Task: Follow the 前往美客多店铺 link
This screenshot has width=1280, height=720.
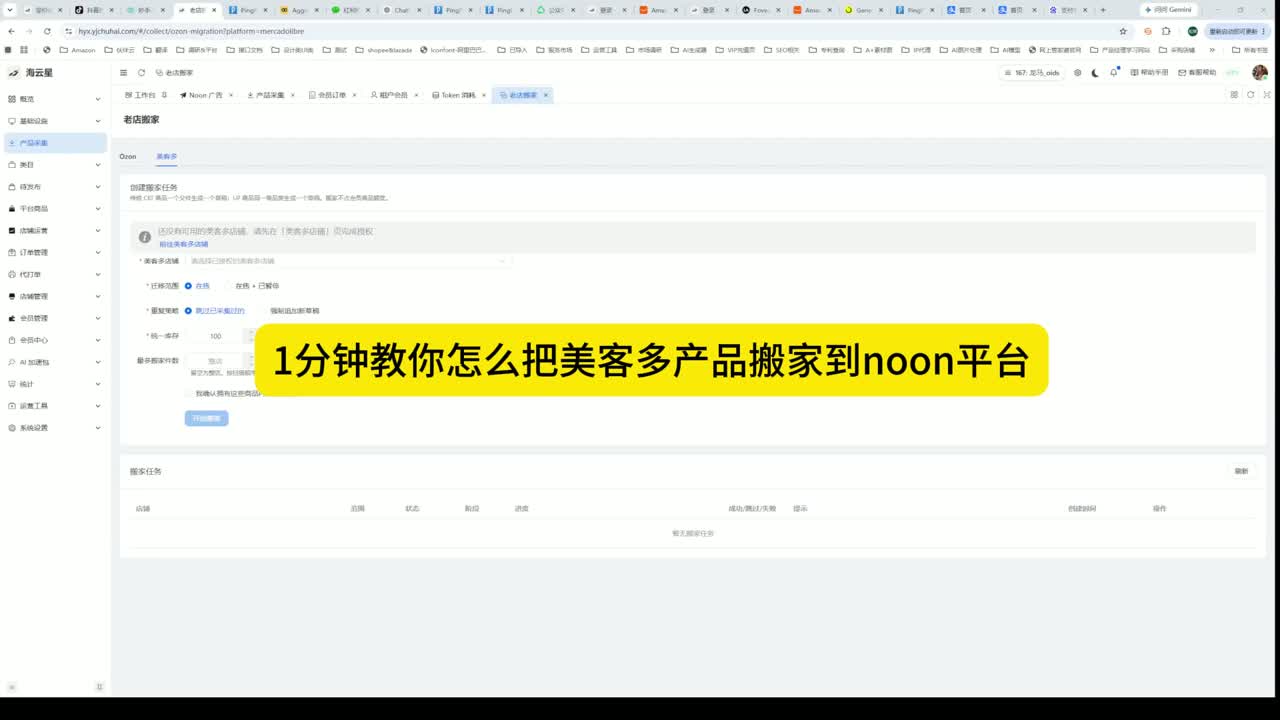Action: (184, 244)
